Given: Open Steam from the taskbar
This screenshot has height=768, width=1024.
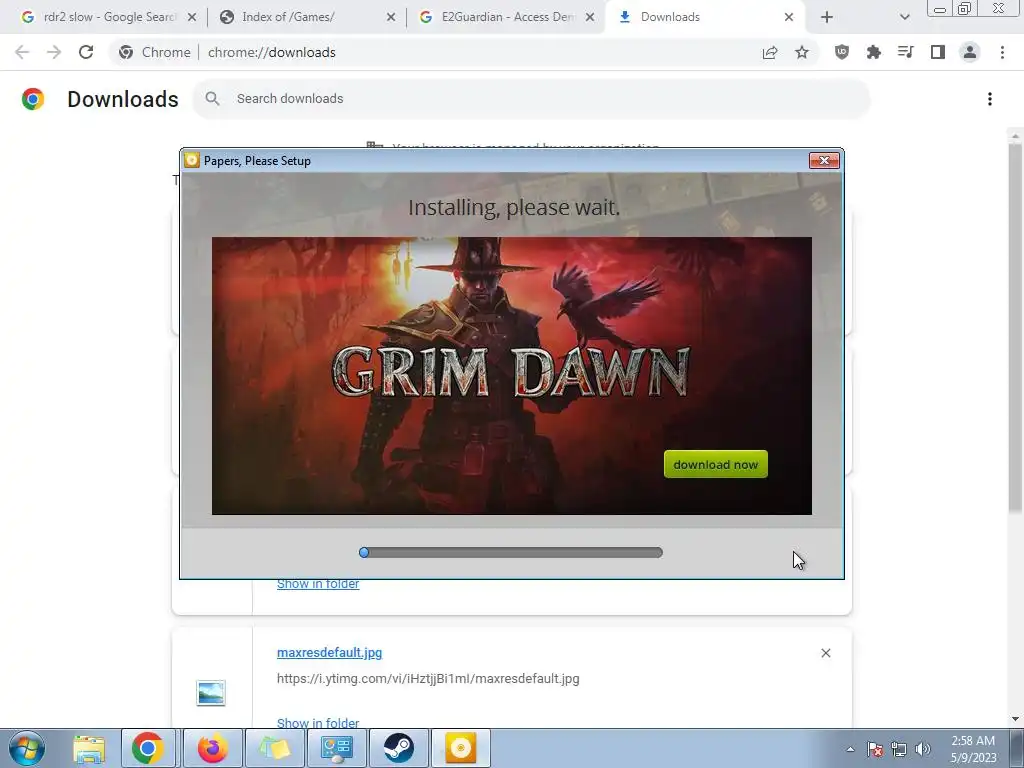Looking at the screenshot, I should click(398, 748).
